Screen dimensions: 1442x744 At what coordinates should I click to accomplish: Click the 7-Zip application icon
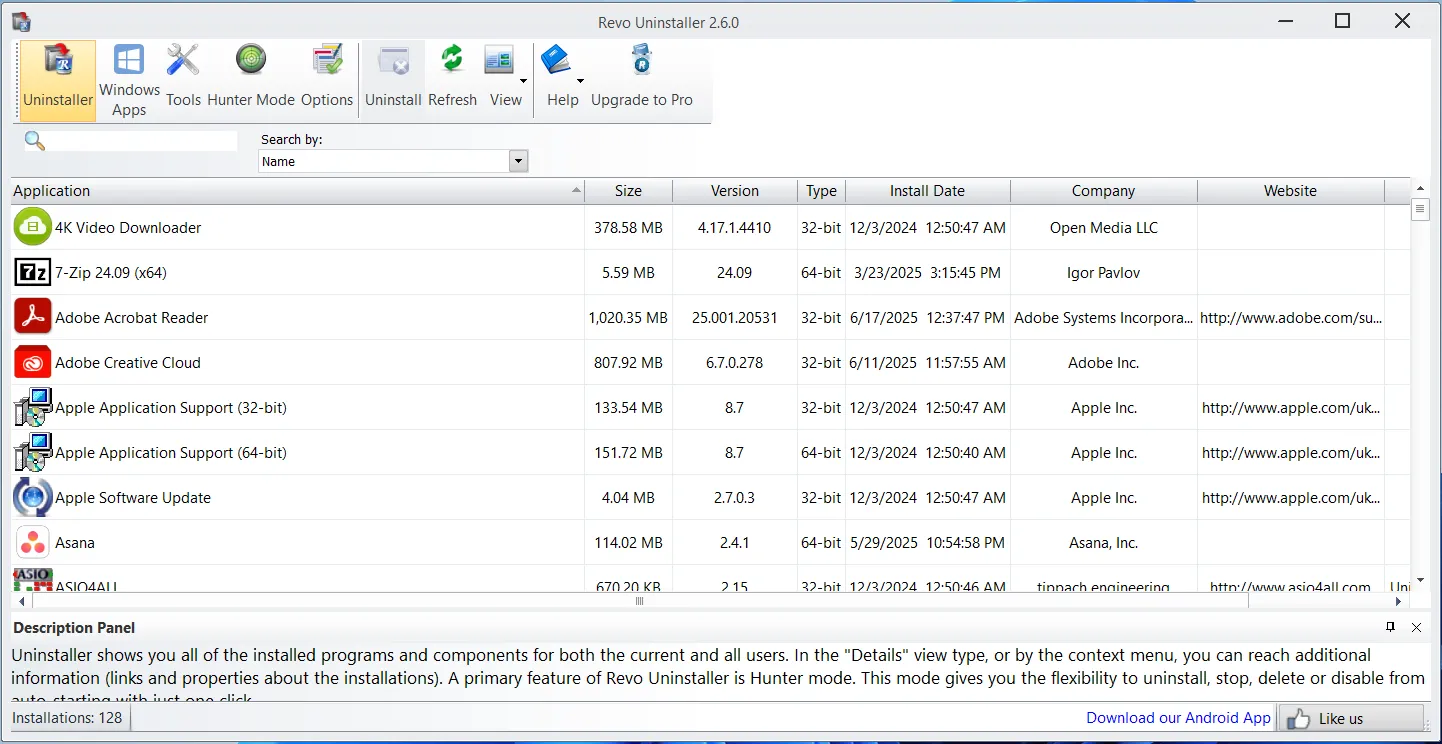(x=32, y=272)
